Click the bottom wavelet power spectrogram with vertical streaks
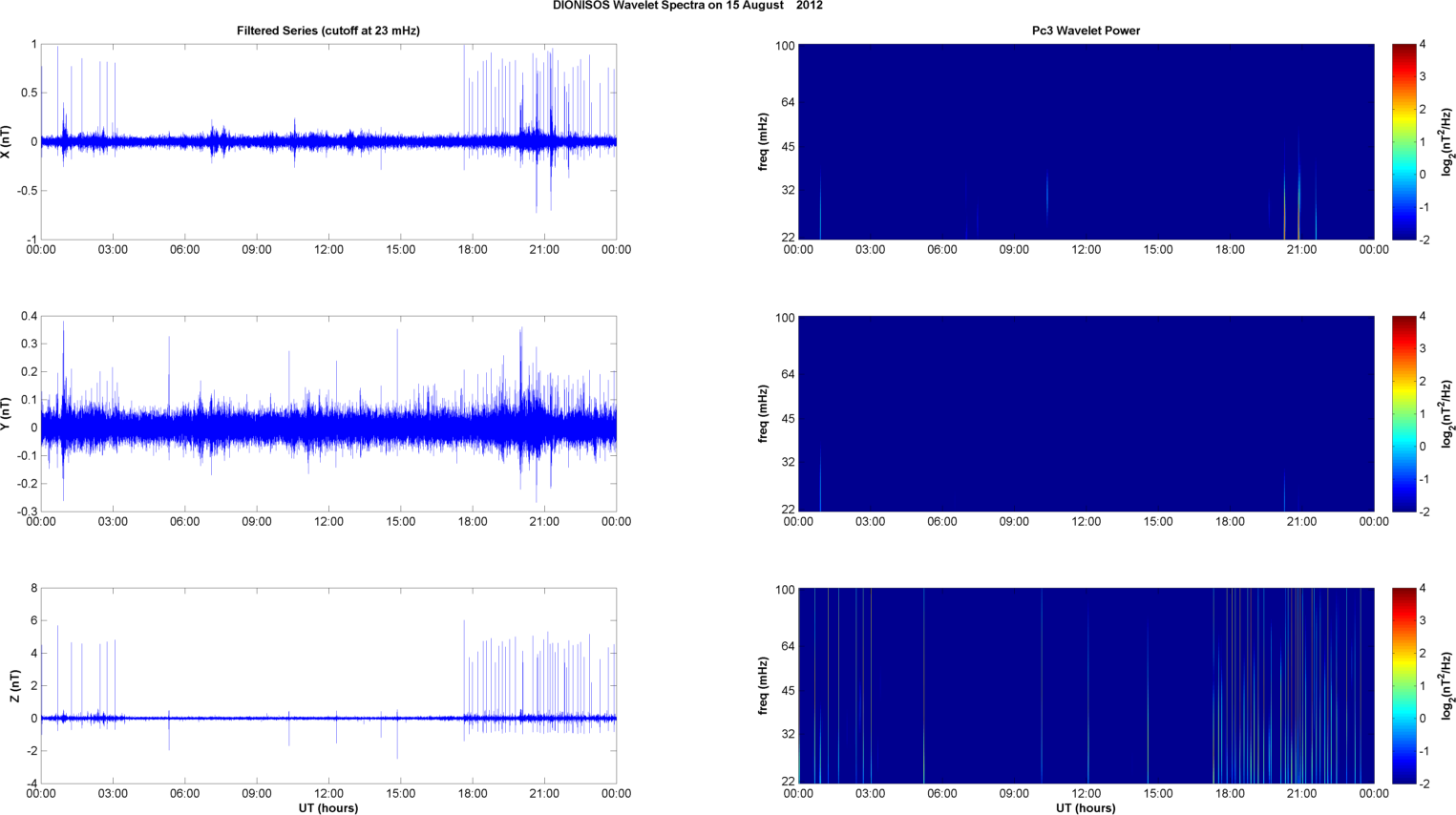The width and height of the screenshot is (1456, 815). click(1086, 685)
